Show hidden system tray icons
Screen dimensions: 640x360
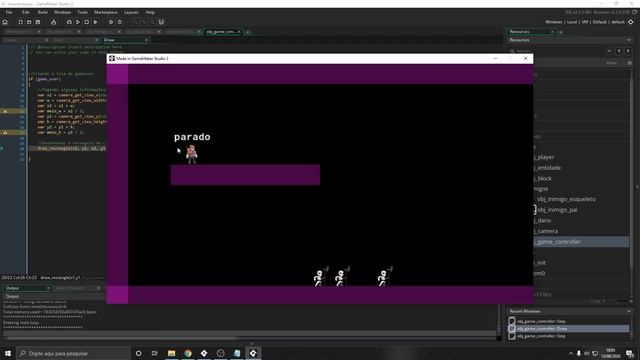[571, 353]
